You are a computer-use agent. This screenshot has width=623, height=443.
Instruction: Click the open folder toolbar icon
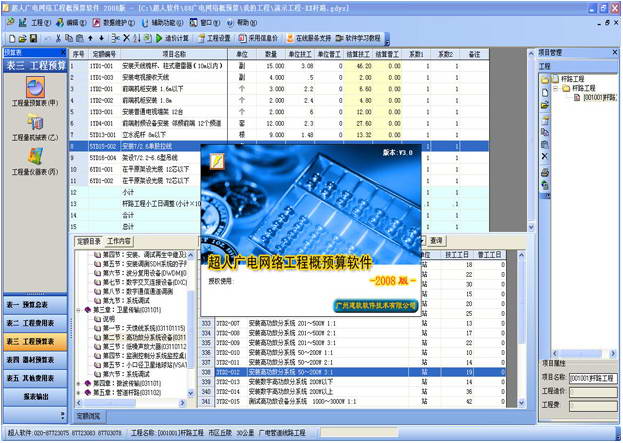pyautogui.click(x=23, y=39)
